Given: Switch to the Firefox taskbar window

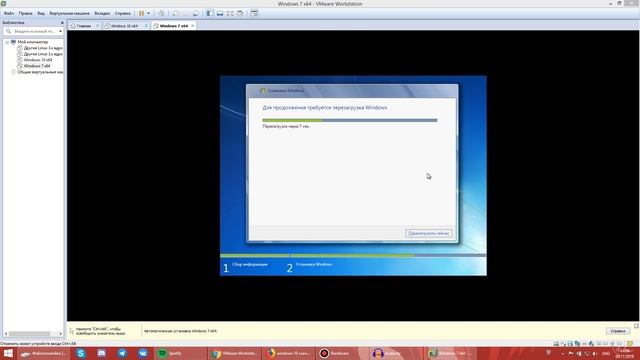Looking at the screenshot, I should (x=289, y=353).
